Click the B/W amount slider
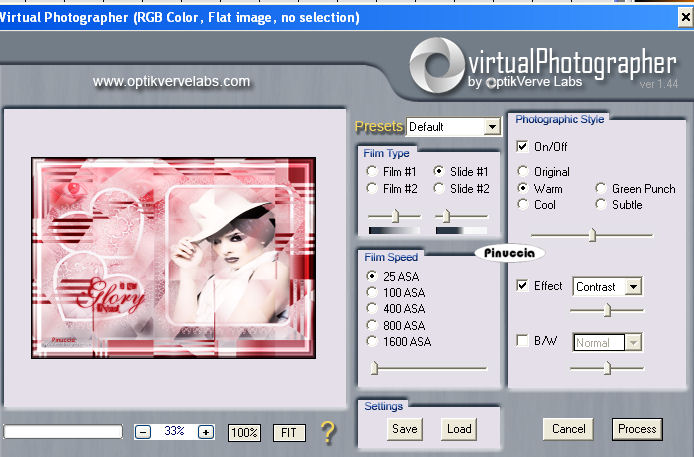Screen dimensions: 694x457 point(608,368)
